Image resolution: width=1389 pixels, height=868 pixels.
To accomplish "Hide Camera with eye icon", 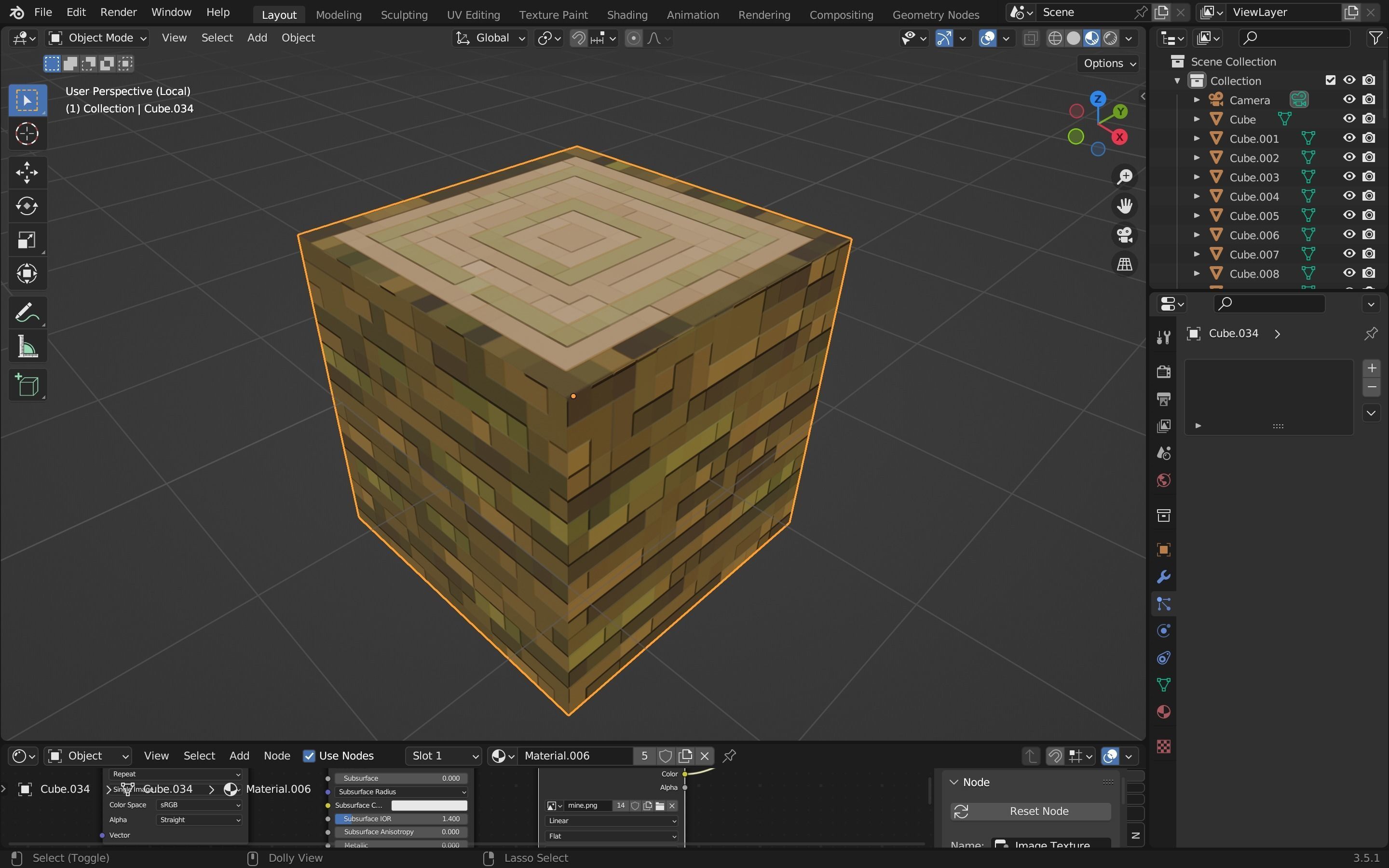I will click(x=1349, y=100).
